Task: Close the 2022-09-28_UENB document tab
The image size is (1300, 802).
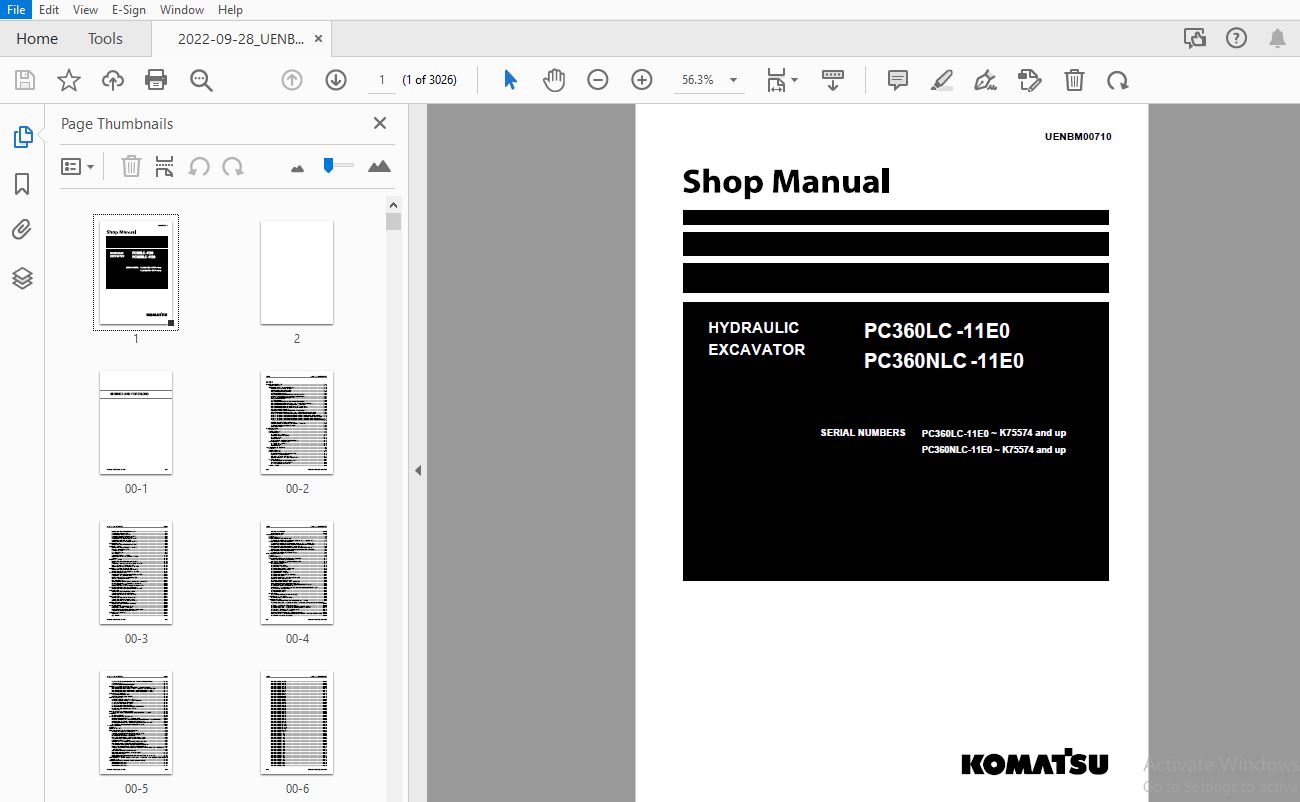Action: click(x=318, y=39)
